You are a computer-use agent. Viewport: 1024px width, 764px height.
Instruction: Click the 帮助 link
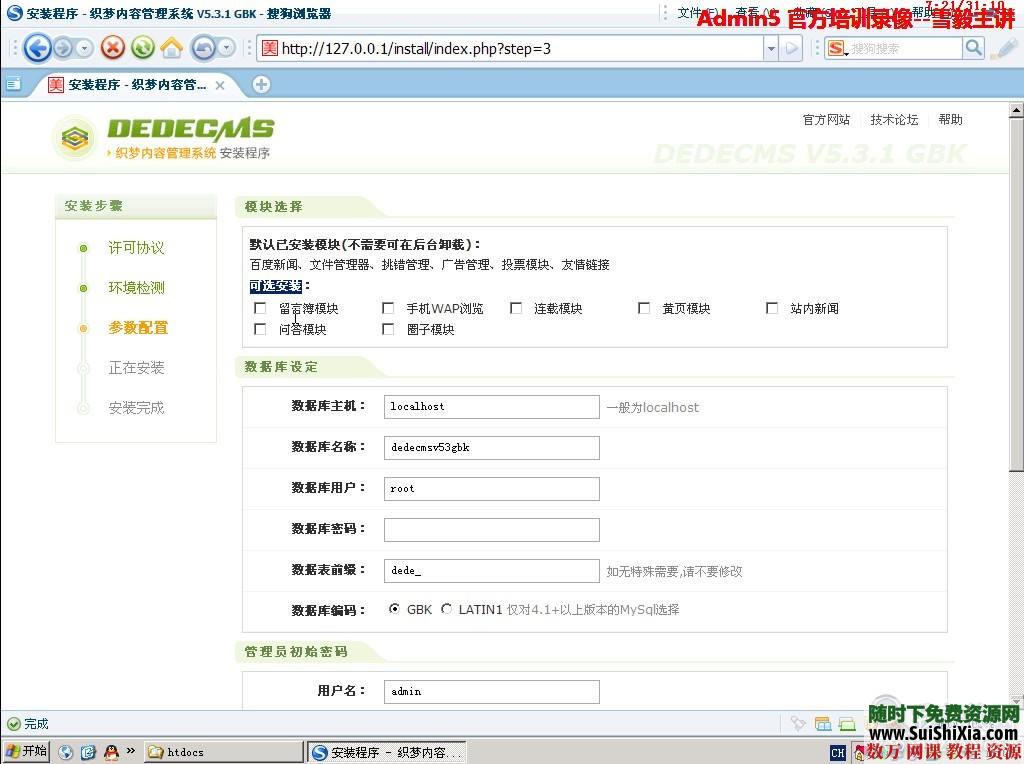[950, 119]
